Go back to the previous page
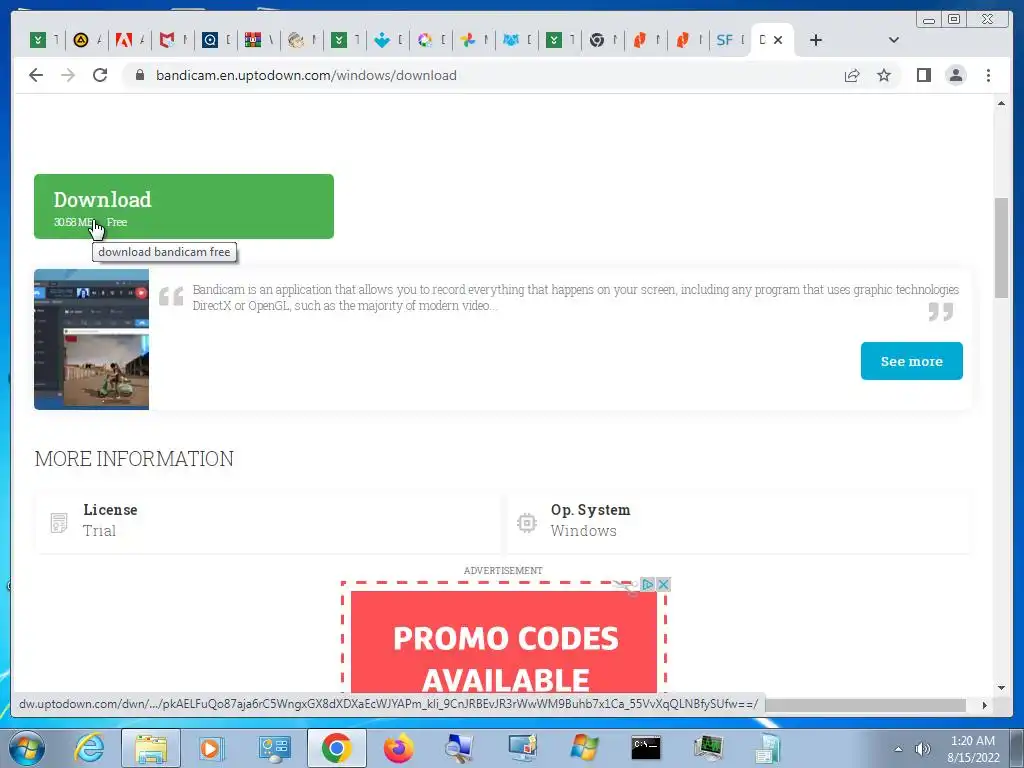Screen dimensions: 1024x768 coord(36,75)
